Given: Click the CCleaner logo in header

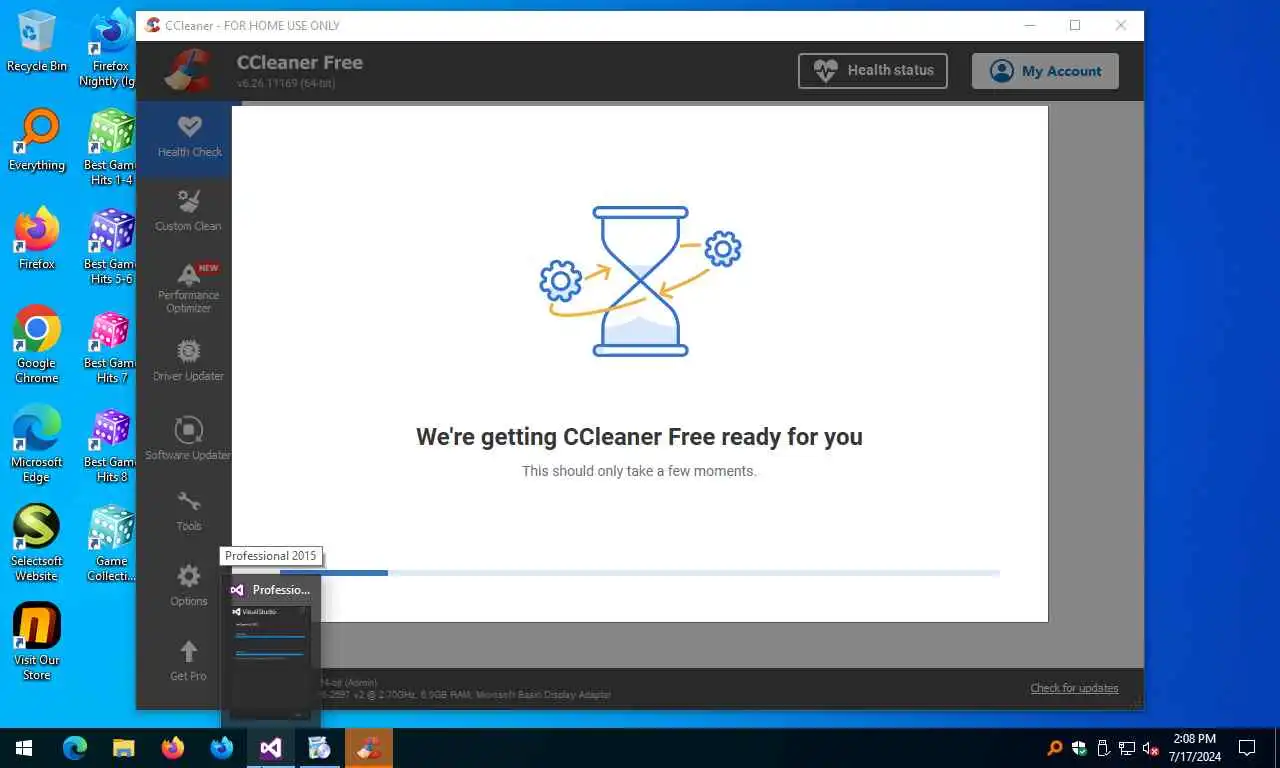Looking at the screenshot, I should click(x=187, y=70).
